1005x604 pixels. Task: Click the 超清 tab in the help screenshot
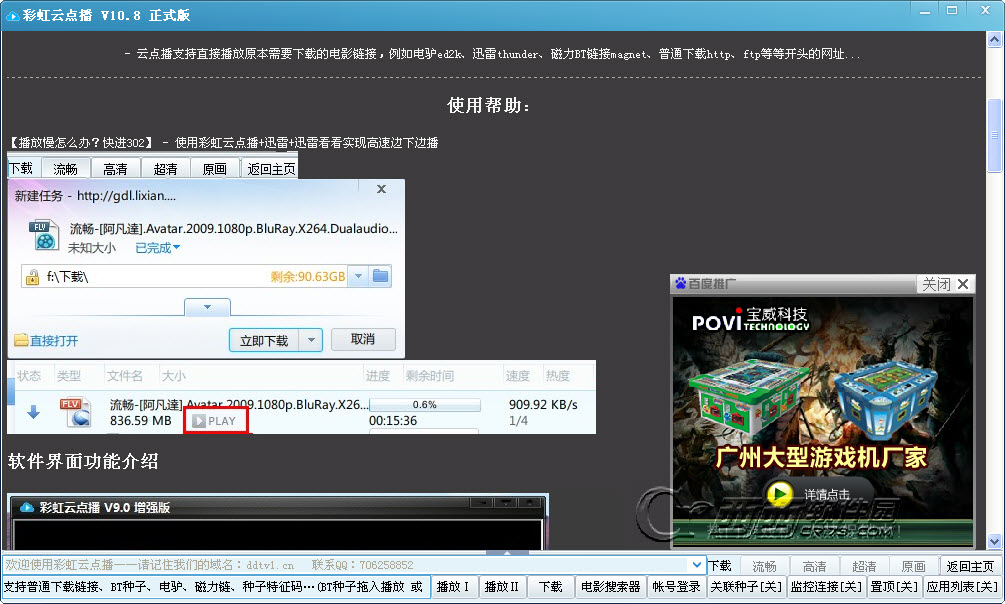(165, 169)
